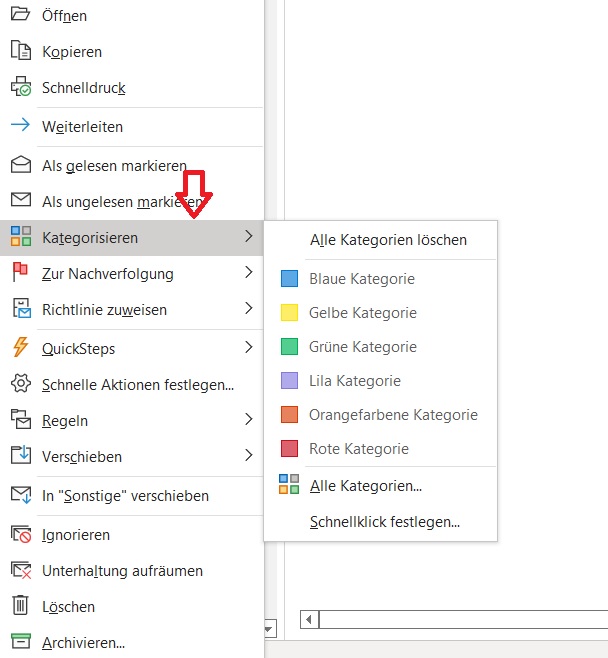Click the orange category color swatch

pyautogui.click(x=289, y=414)
